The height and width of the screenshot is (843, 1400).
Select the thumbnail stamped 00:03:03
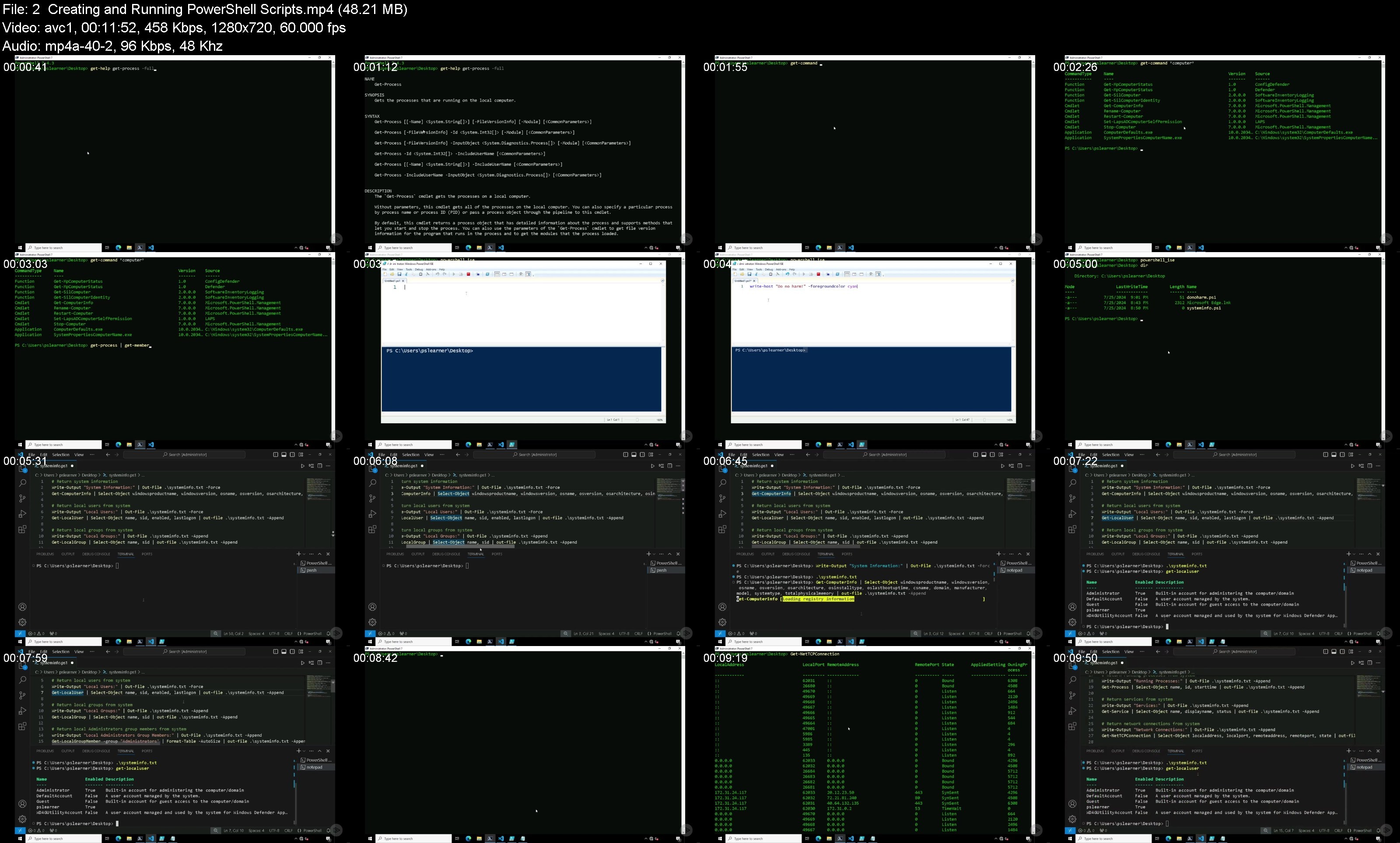175,351
